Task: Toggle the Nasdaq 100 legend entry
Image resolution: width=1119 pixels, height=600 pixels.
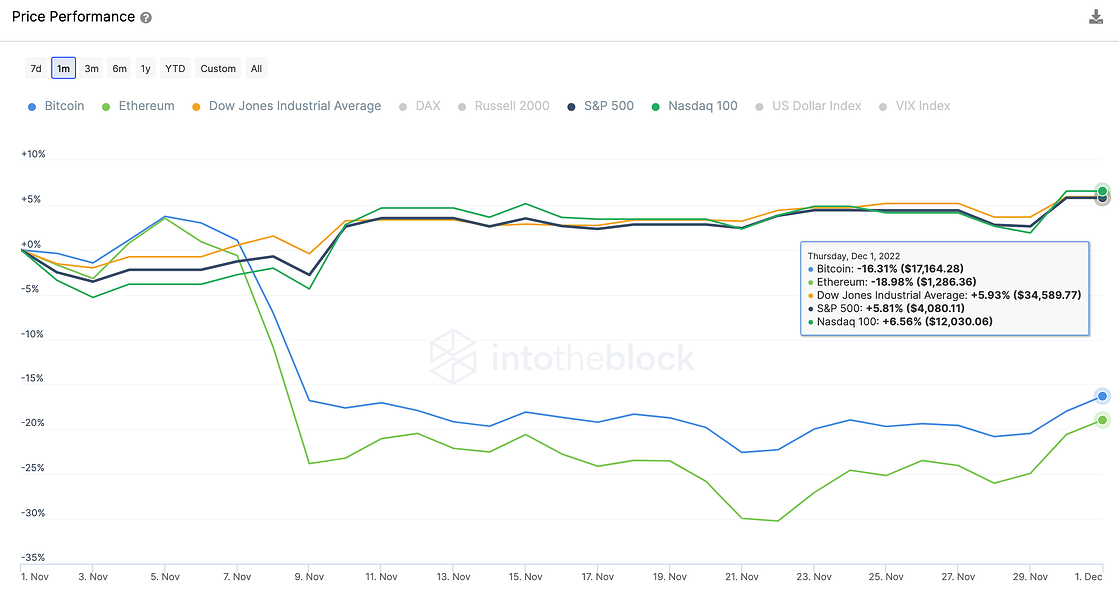Action: coord(694,106)
